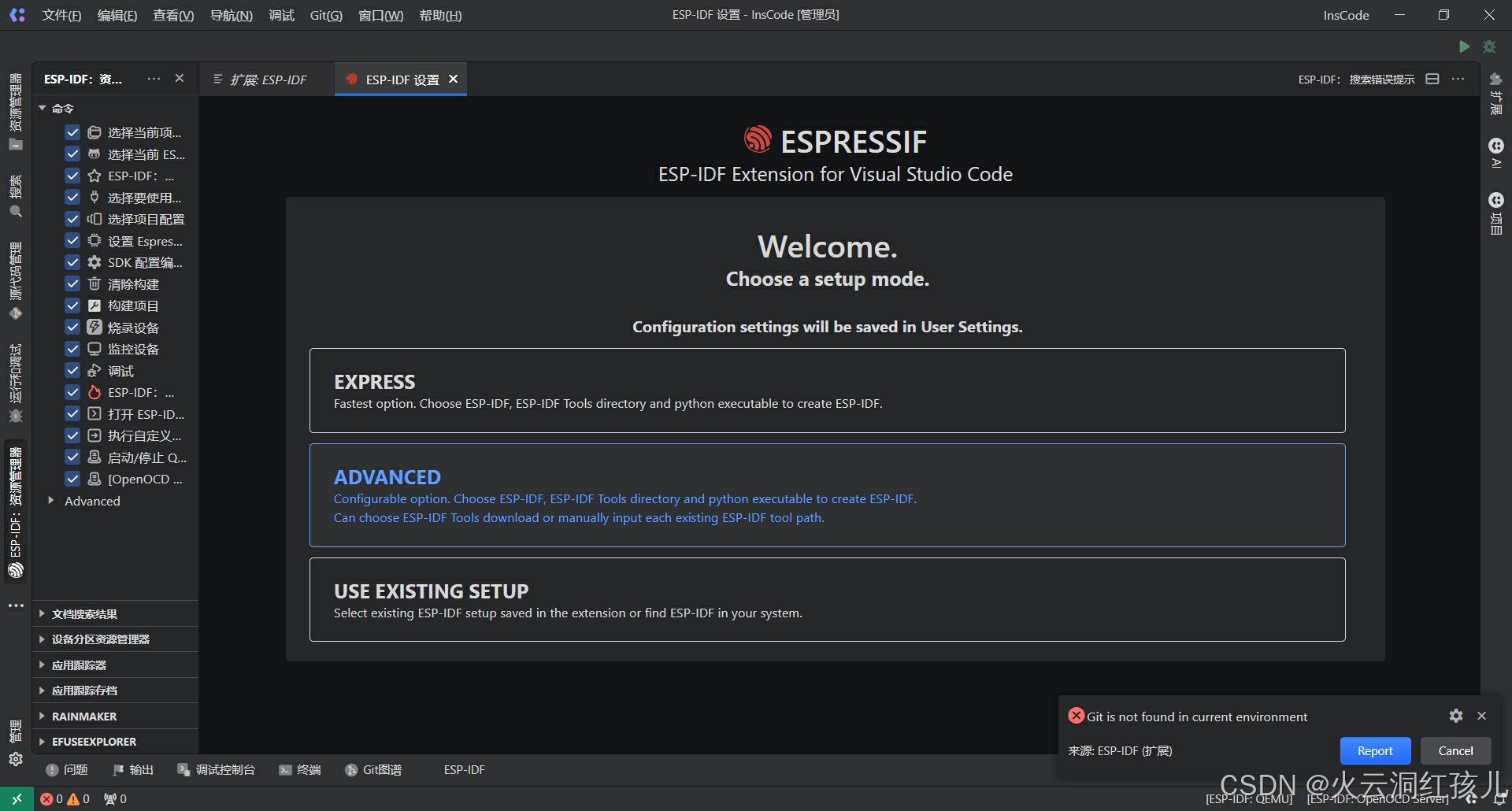This screenshot has width=1512, height=811.
Task: Uncheck the 选择当前 ES... checkbox
Action: point(72,154)
